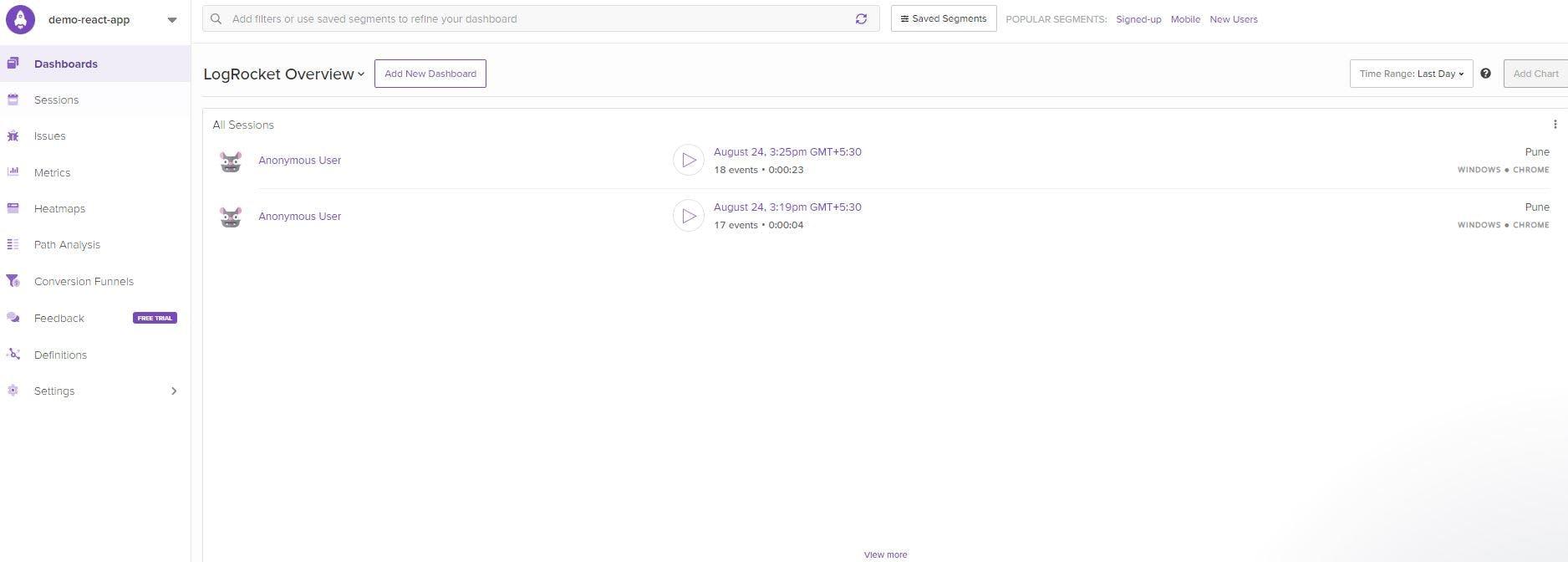
Task: Open Path Analysis from the sidebar
Action: click(x=67, y=245)
